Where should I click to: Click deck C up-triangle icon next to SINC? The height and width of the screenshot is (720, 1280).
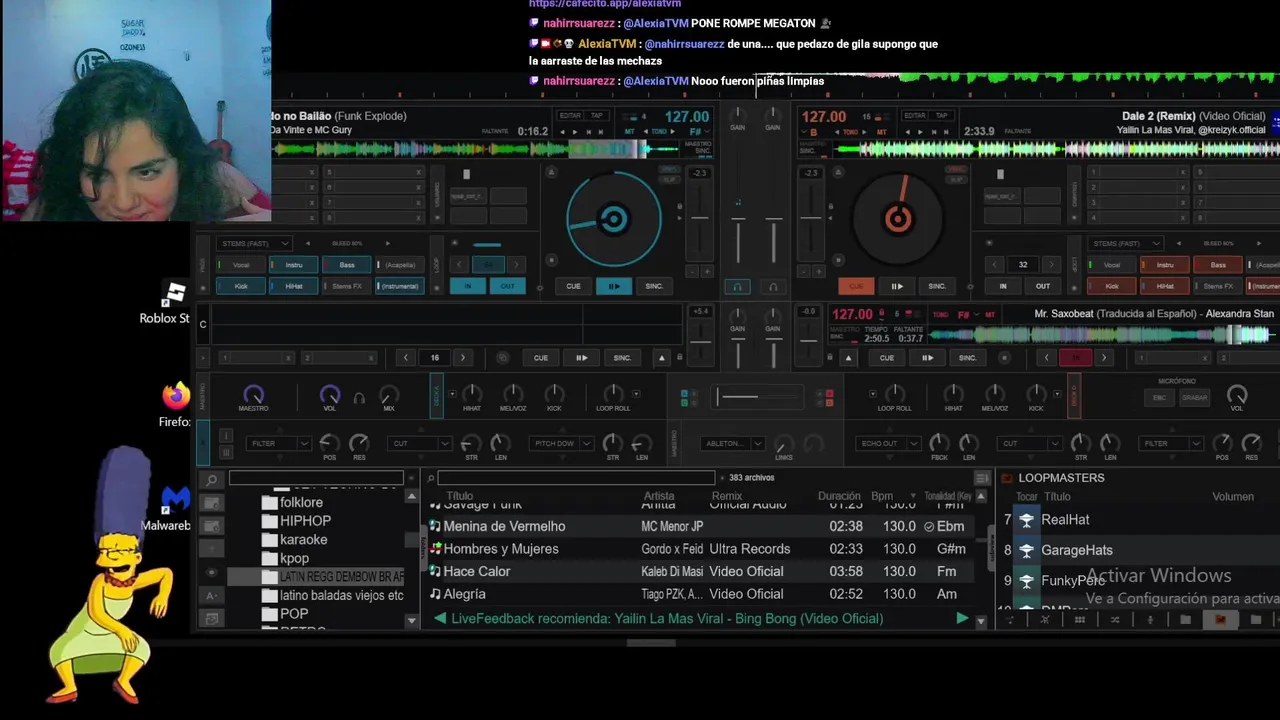[x=661, y=358]
